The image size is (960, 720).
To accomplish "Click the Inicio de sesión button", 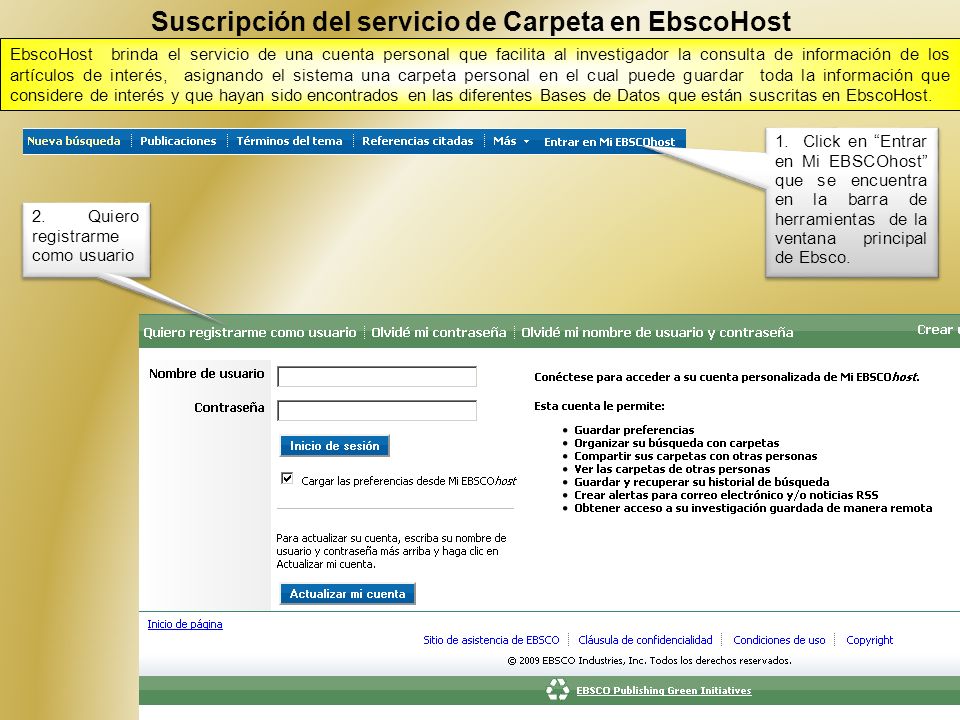I will 334,446.
